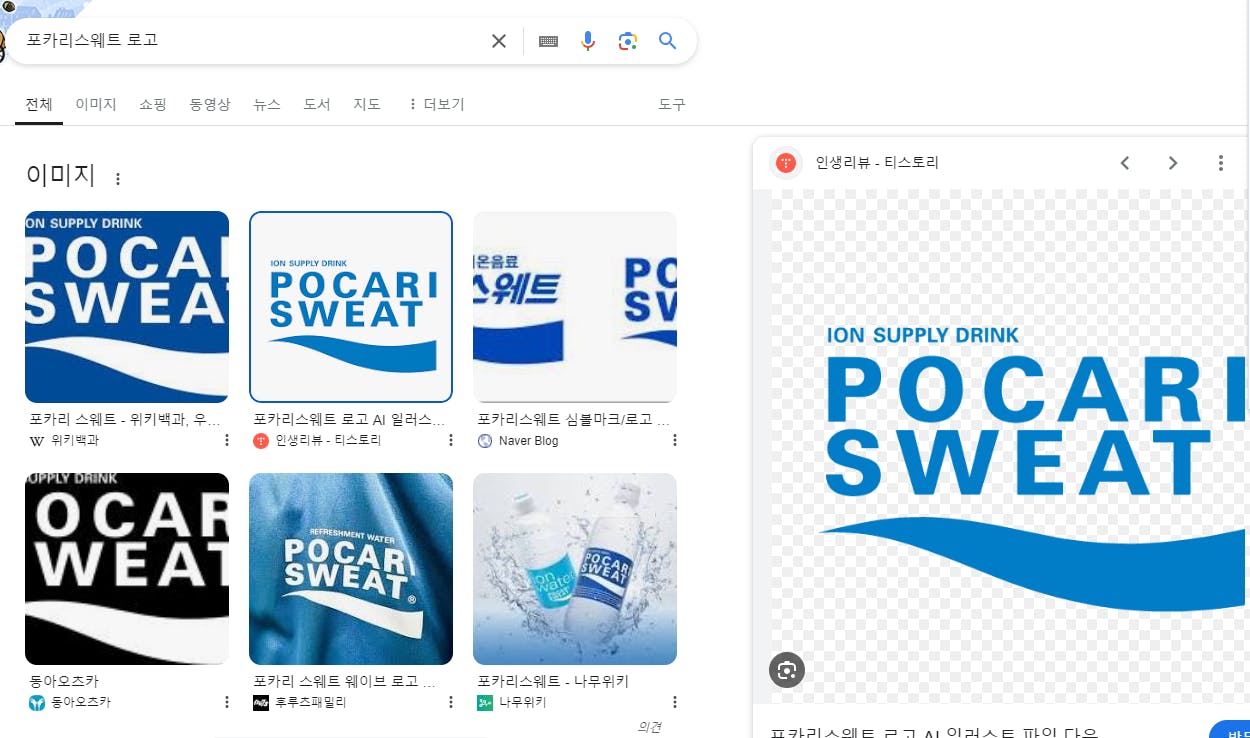Screen dimensions: 1250x738
Task: Switch to the 이미지 tab
Action: (96, 104)
